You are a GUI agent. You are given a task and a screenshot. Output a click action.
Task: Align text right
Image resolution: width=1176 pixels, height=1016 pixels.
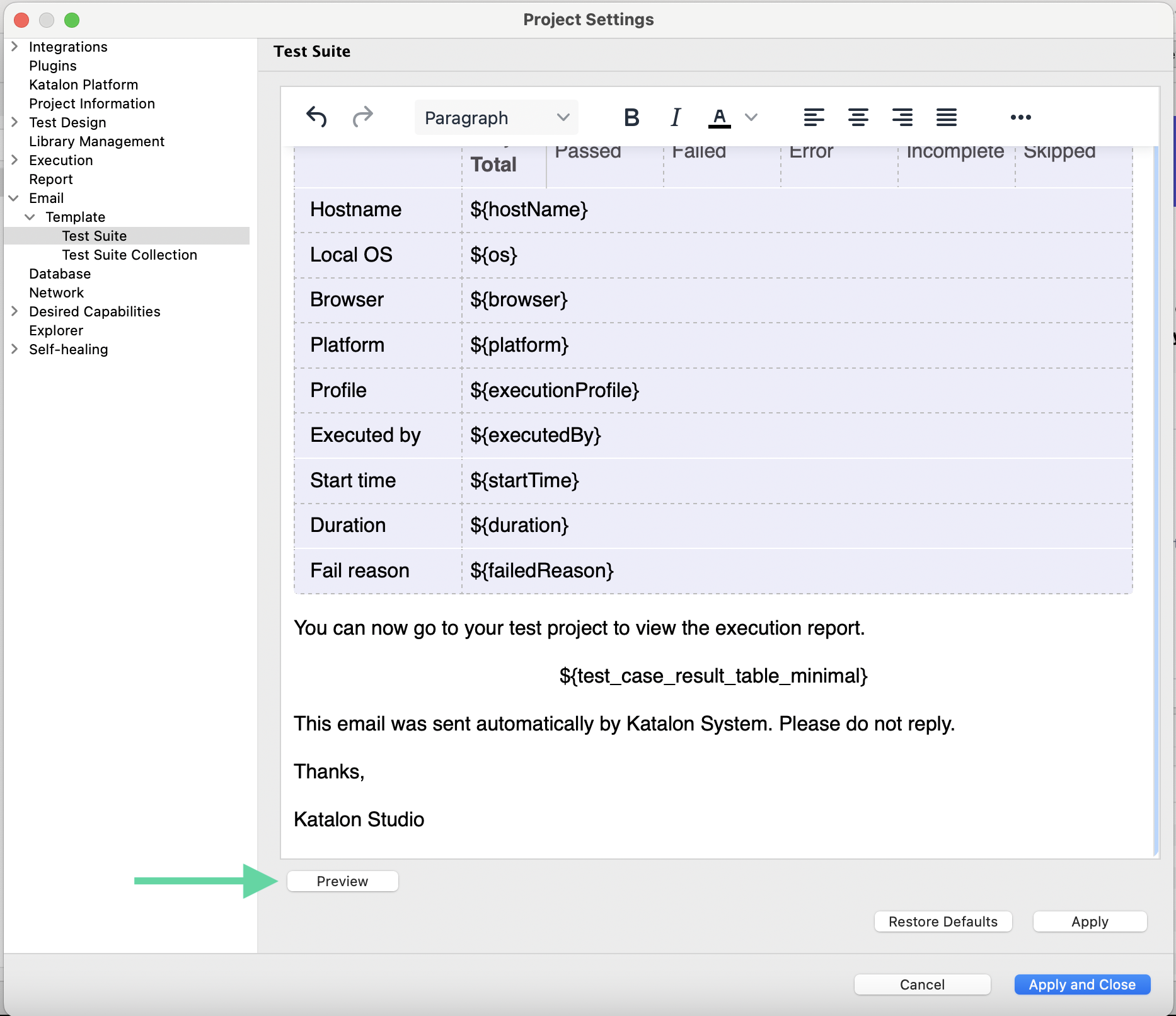[x=902, y=117]
